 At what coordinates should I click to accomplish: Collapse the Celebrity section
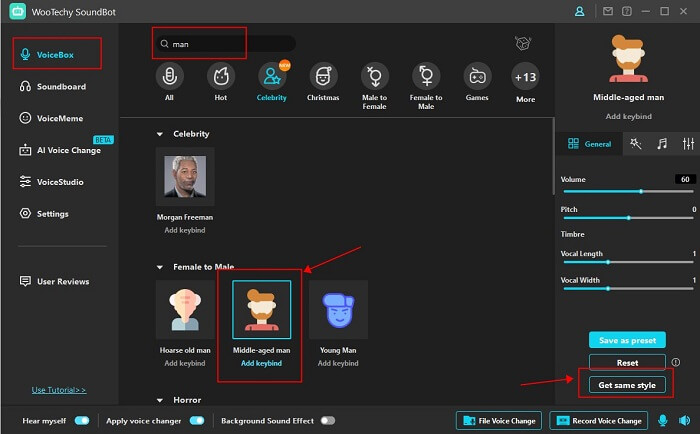click(x=160, y=134)
